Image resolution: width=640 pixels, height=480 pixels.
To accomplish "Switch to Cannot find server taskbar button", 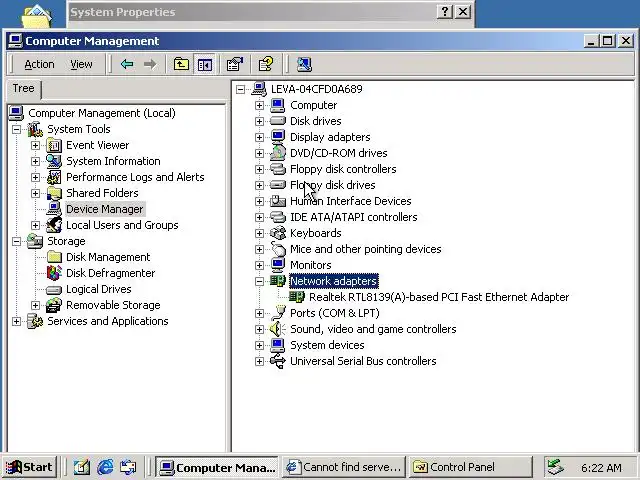I will click(344, 467).
